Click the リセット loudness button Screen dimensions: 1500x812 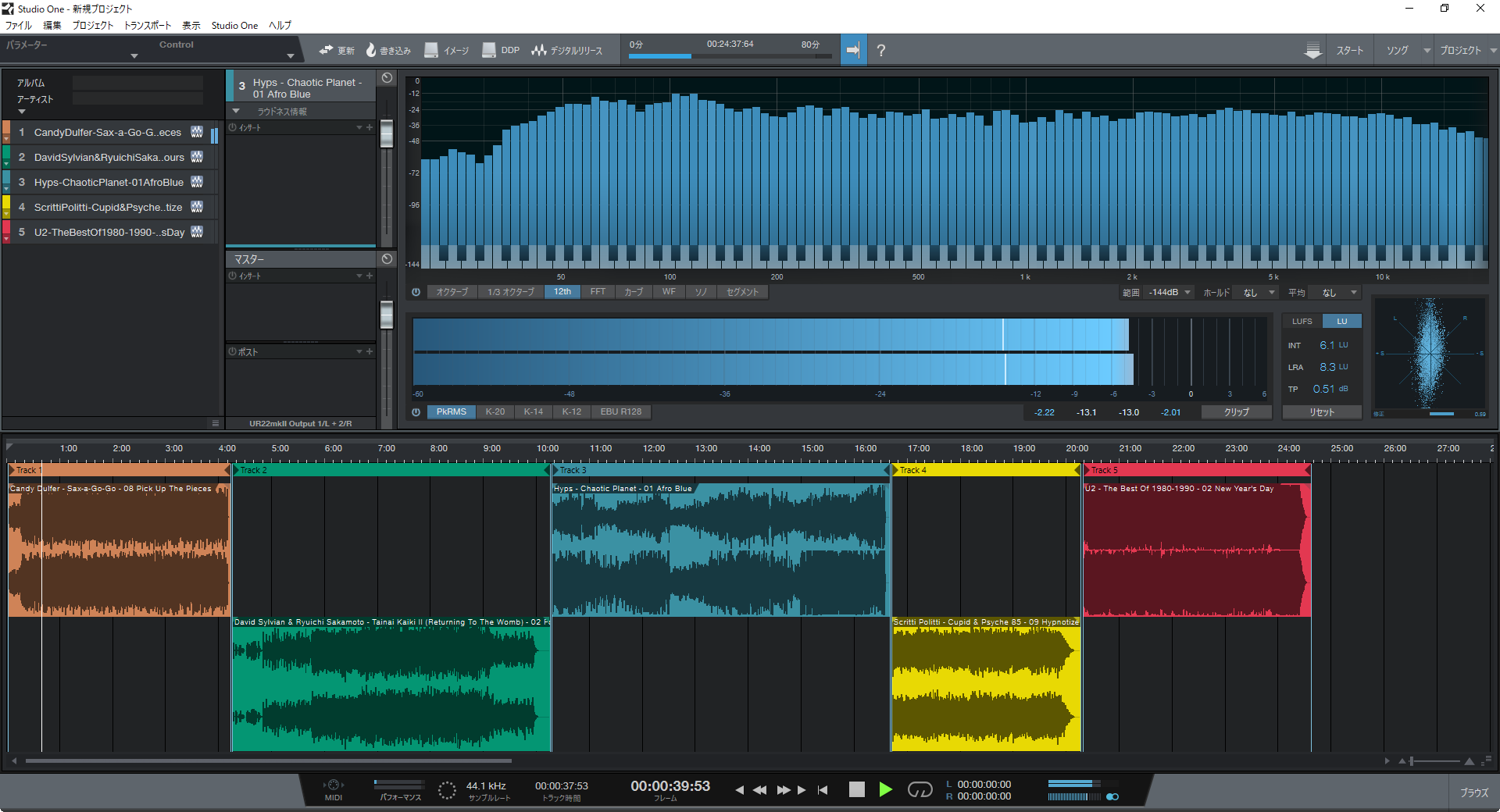(1323, 411)
